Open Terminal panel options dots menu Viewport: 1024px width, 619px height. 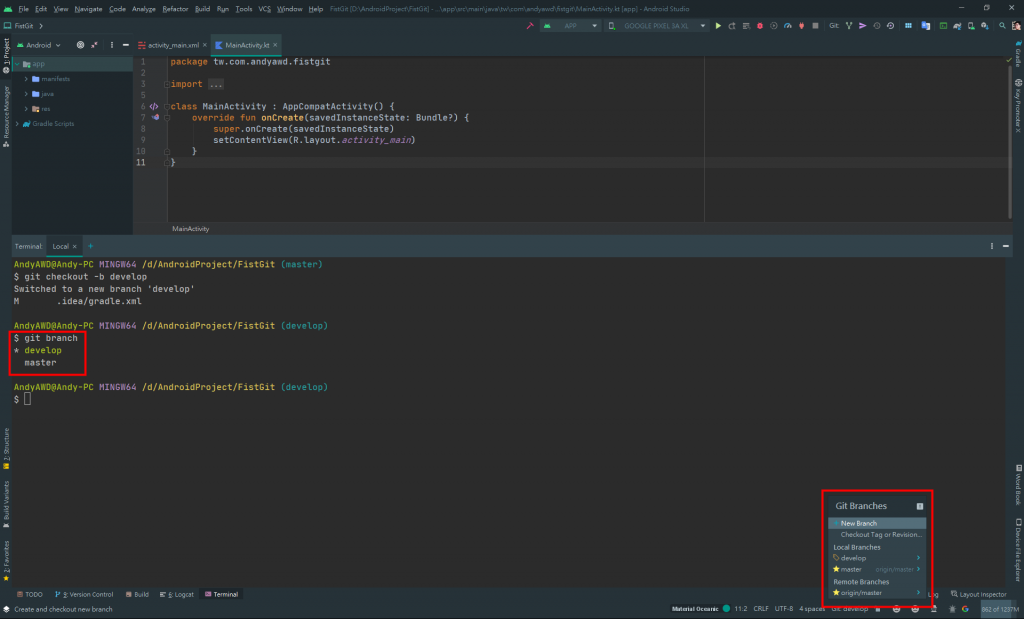click(991, 246)
